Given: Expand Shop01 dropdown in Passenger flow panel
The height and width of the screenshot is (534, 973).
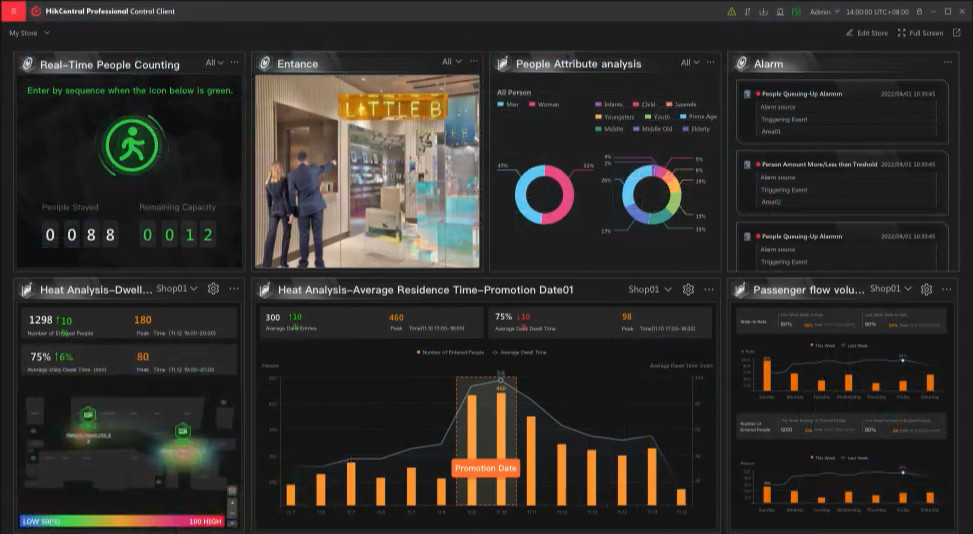Looking at the screenshot, I should (891, 288).
